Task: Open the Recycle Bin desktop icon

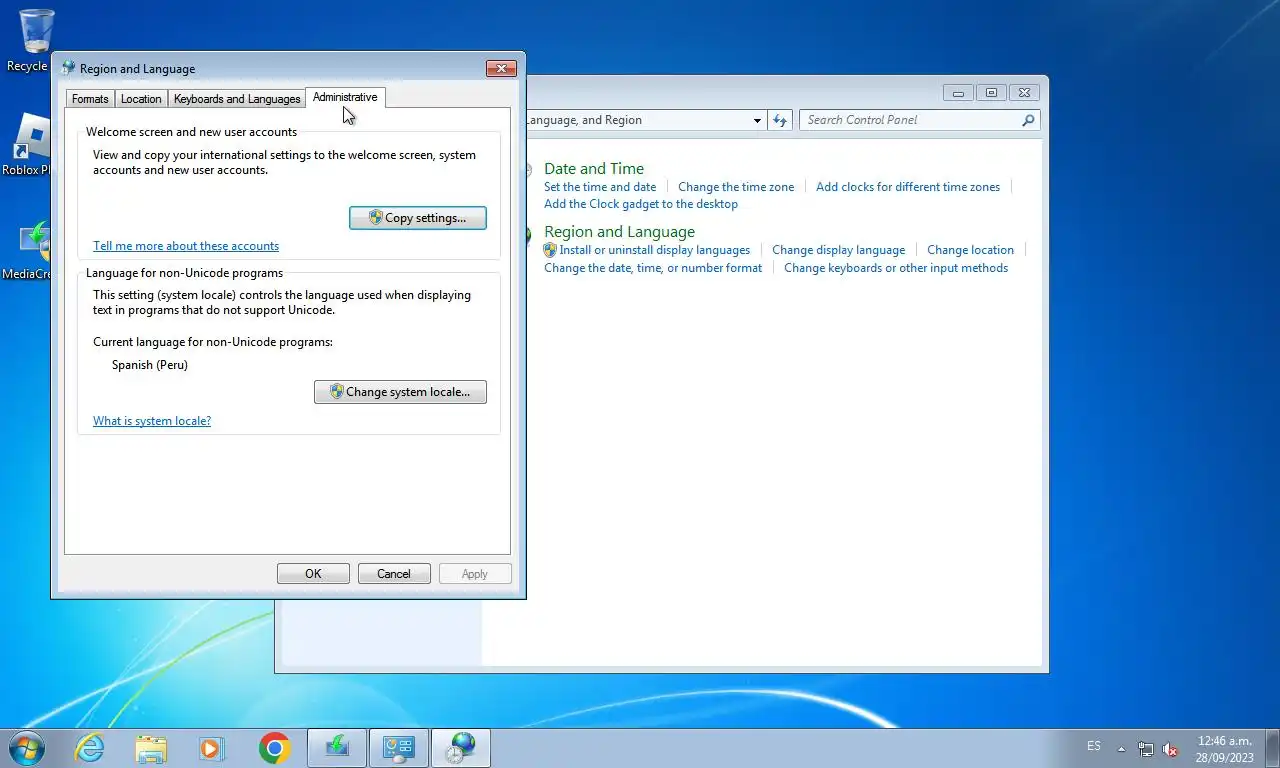Action: 33,40
